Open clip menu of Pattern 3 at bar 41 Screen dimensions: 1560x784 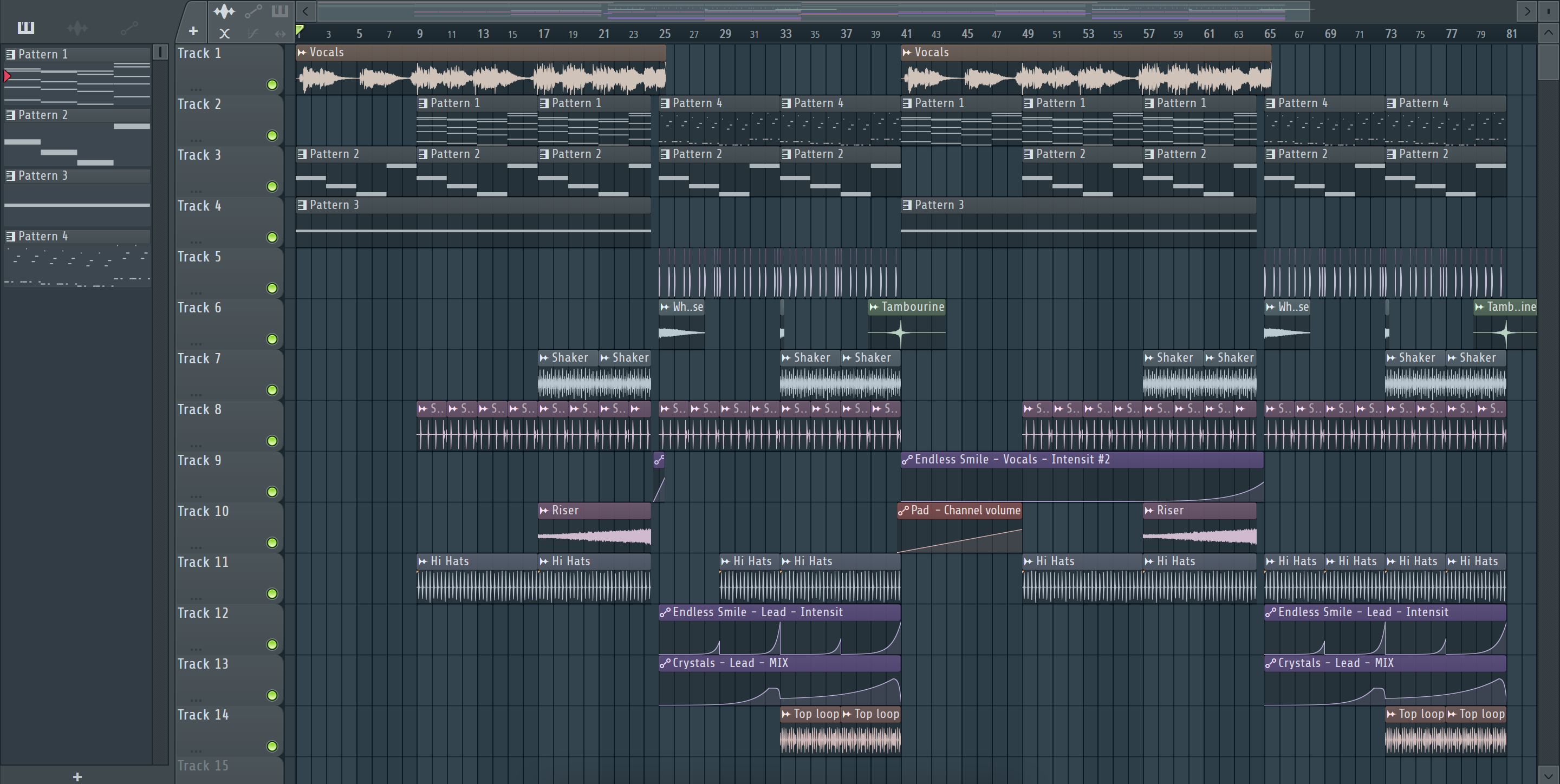pyautogui.click(x=907, y=205)
